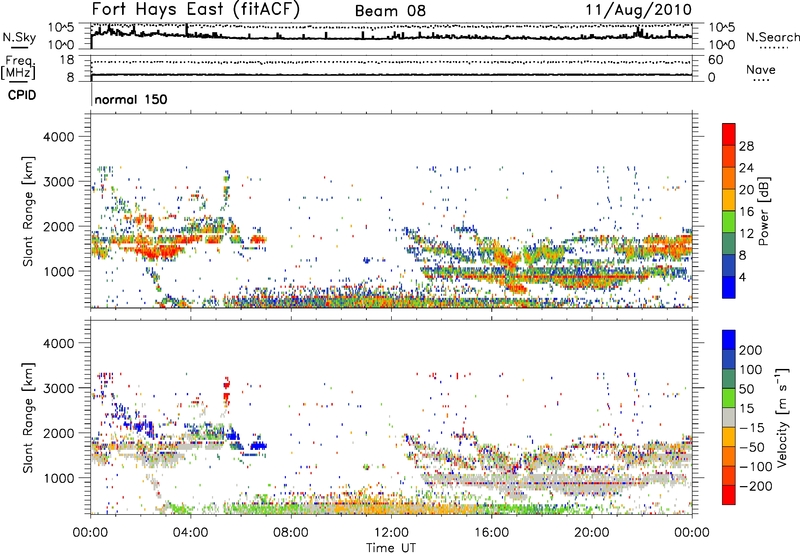
Task: Click the '-200' Velocity colorbar label
Action: (755, 486)
